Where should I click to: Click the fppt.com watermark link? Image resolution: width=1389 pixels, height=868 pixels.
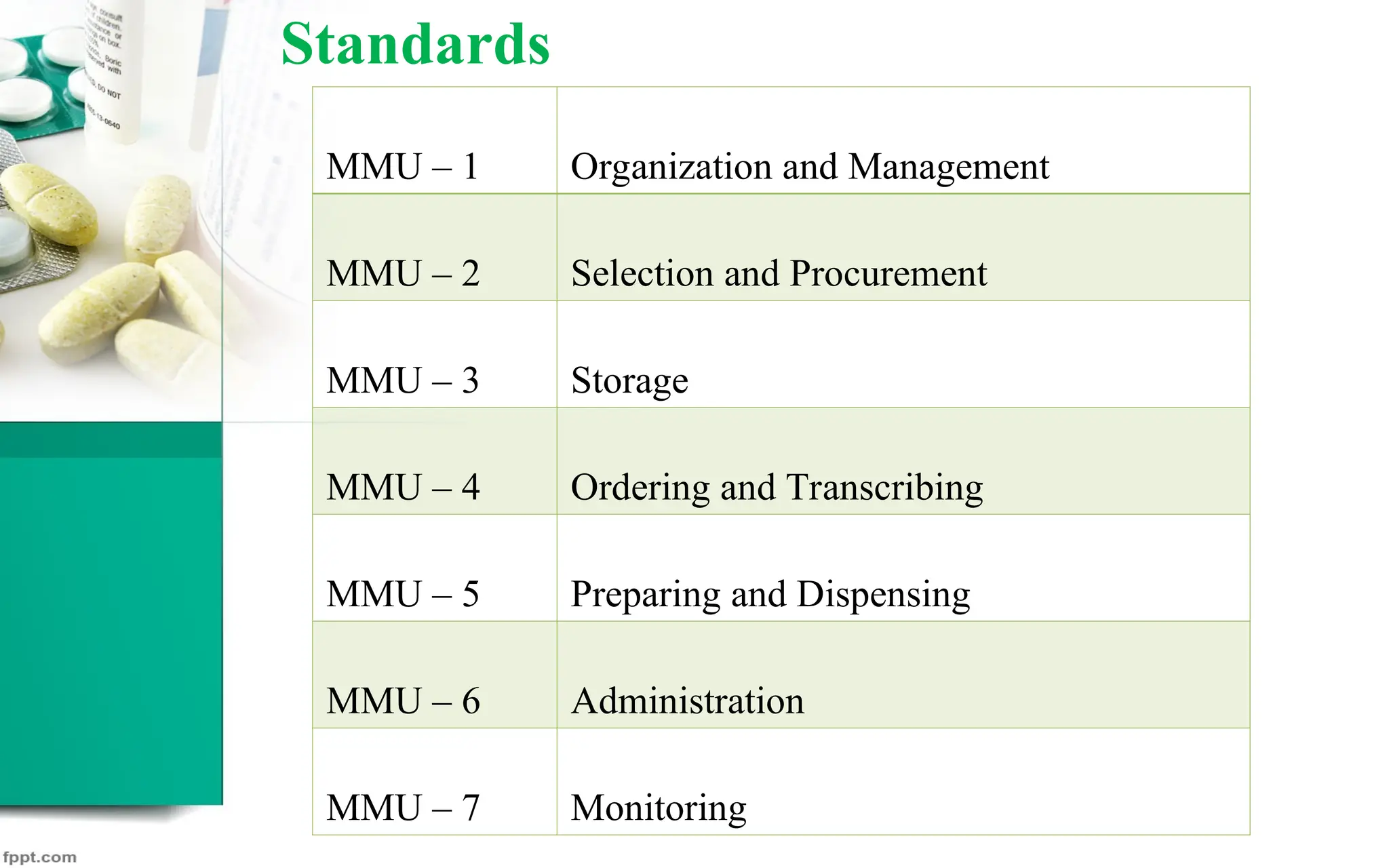click(39, 857)
